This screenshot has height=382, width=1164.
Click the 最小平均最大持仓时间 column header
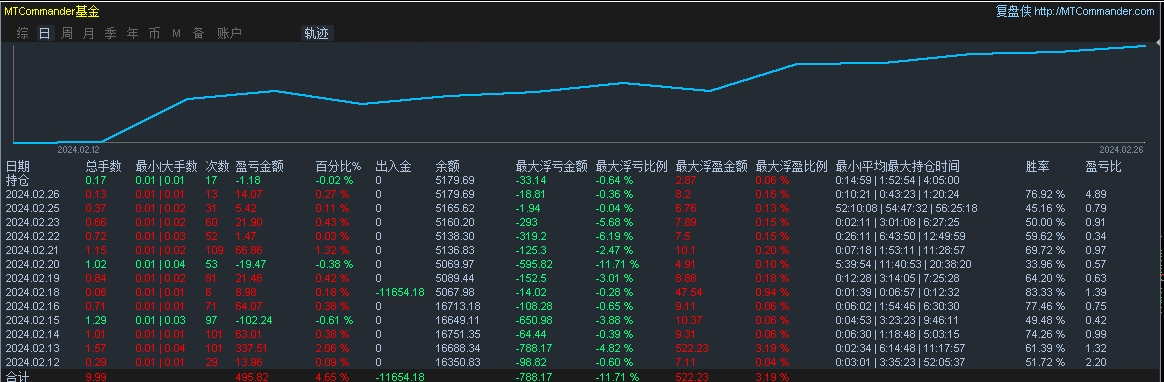tap(897, 167)
